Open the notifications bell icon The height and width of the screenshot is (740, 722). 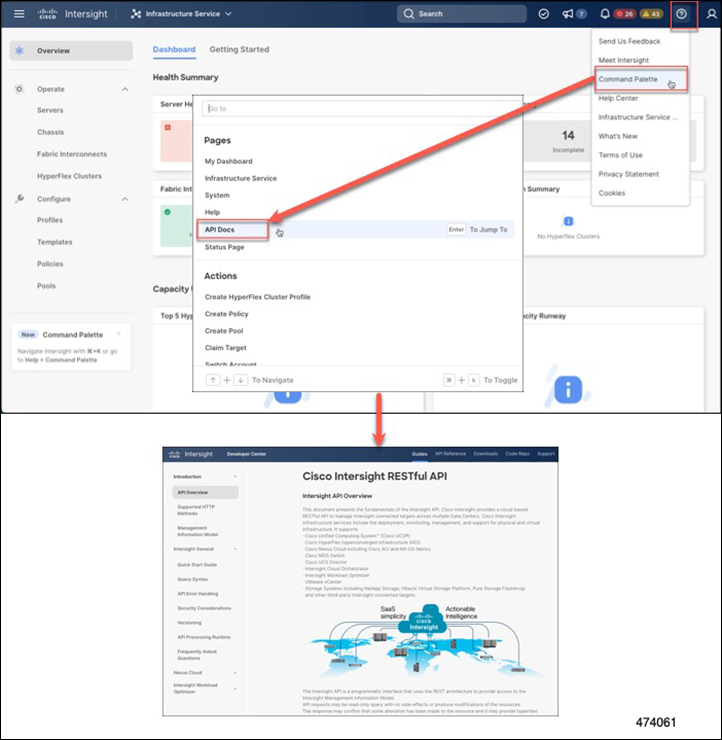click(604, 14)
